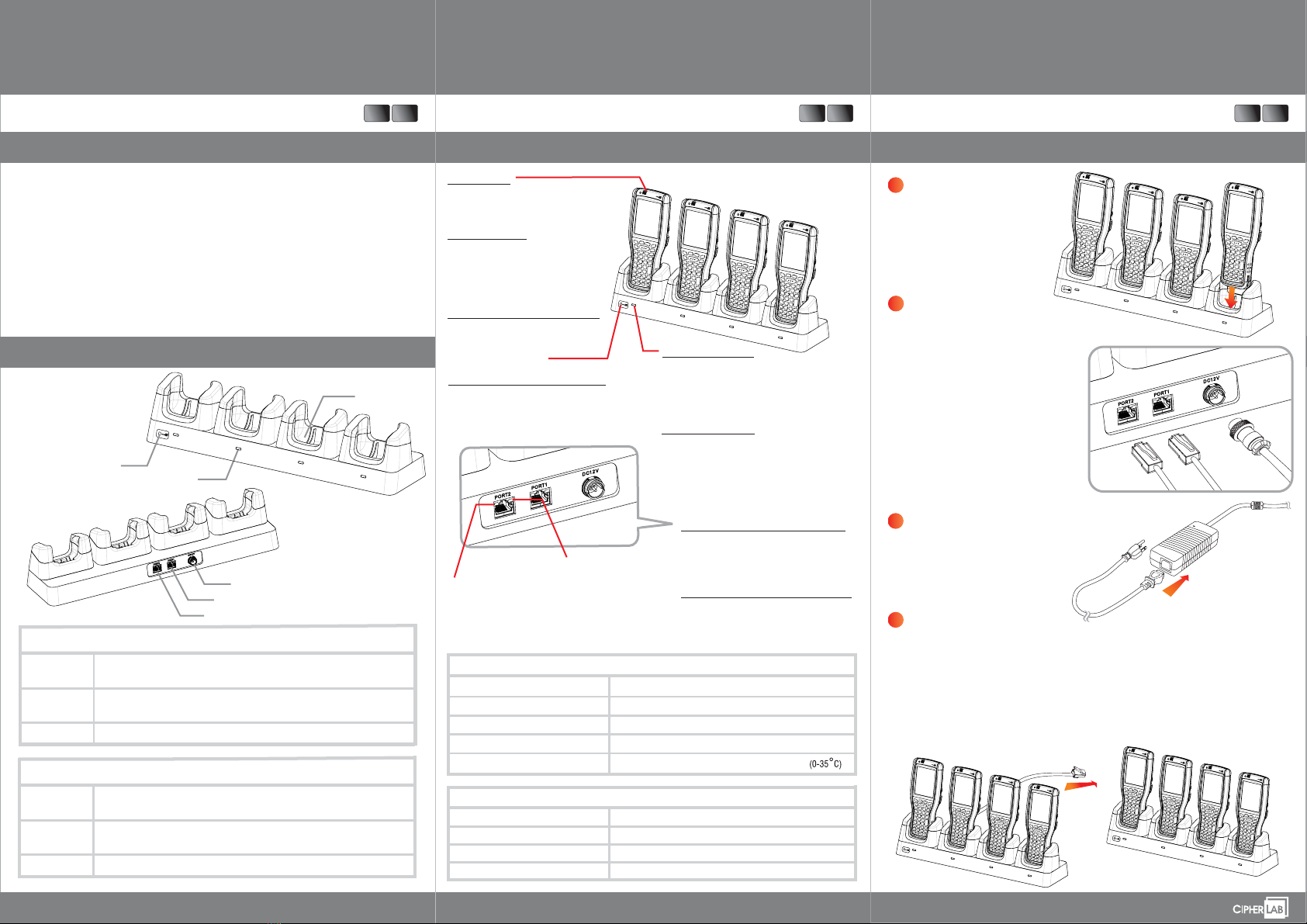Click DC12V label in the red-line callout
The height and width of the screenshot is (924, 1307).
590,472
